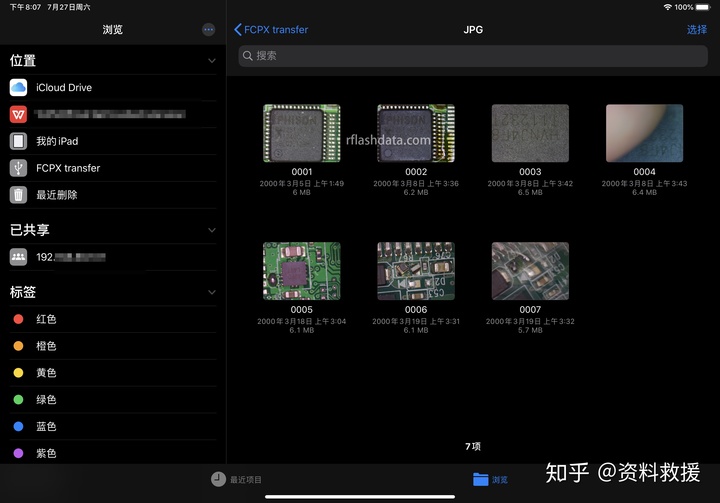Screen dimensions: 720x503
Task: Select the red WPS app location icon
Action: [x=18, y=114]
